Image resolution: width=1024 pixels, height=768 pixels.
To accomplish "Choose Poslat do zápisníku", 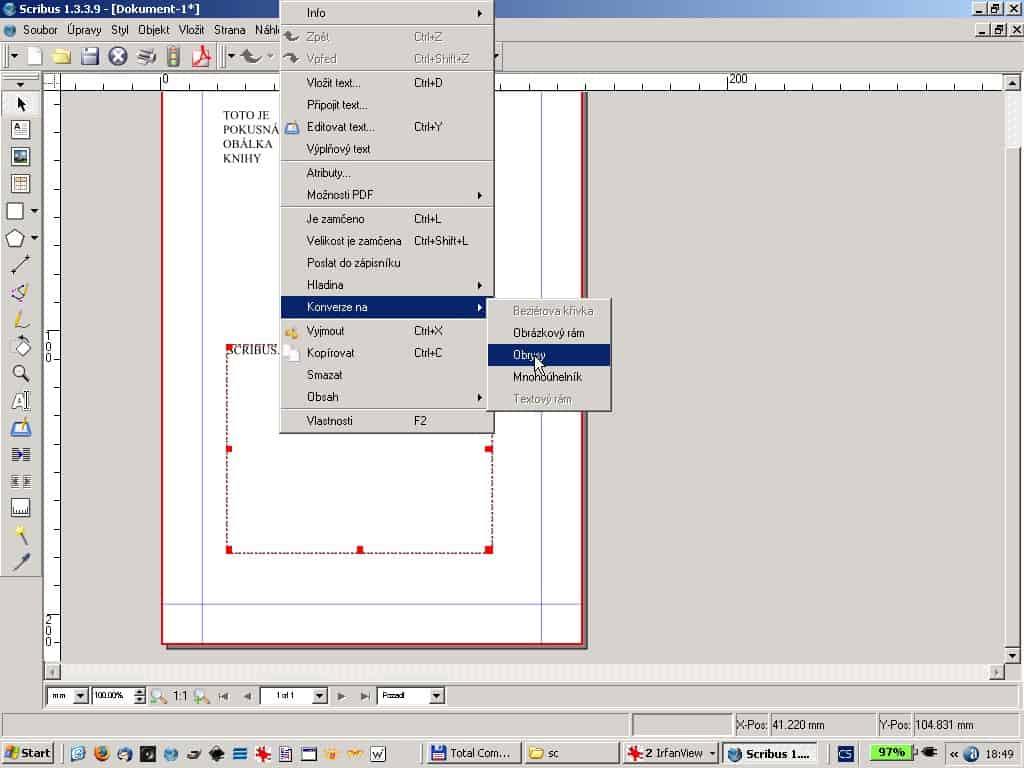I will pos(387,263).
